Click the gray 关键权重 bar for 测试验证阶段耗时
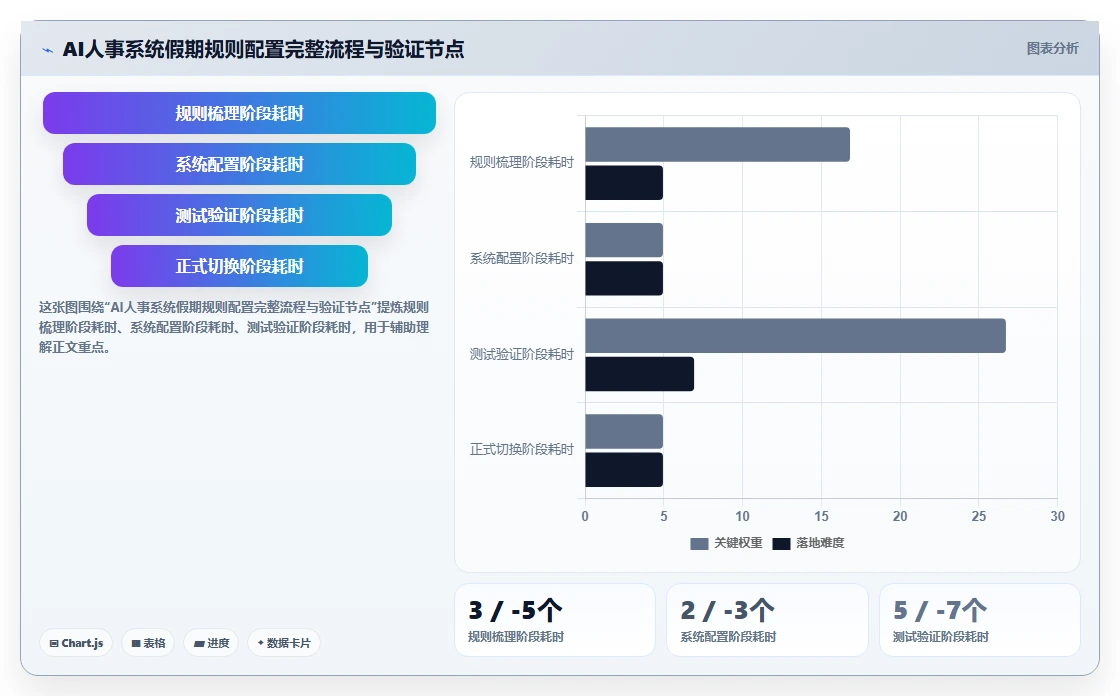1120x696 pixels. coord(795,336)
